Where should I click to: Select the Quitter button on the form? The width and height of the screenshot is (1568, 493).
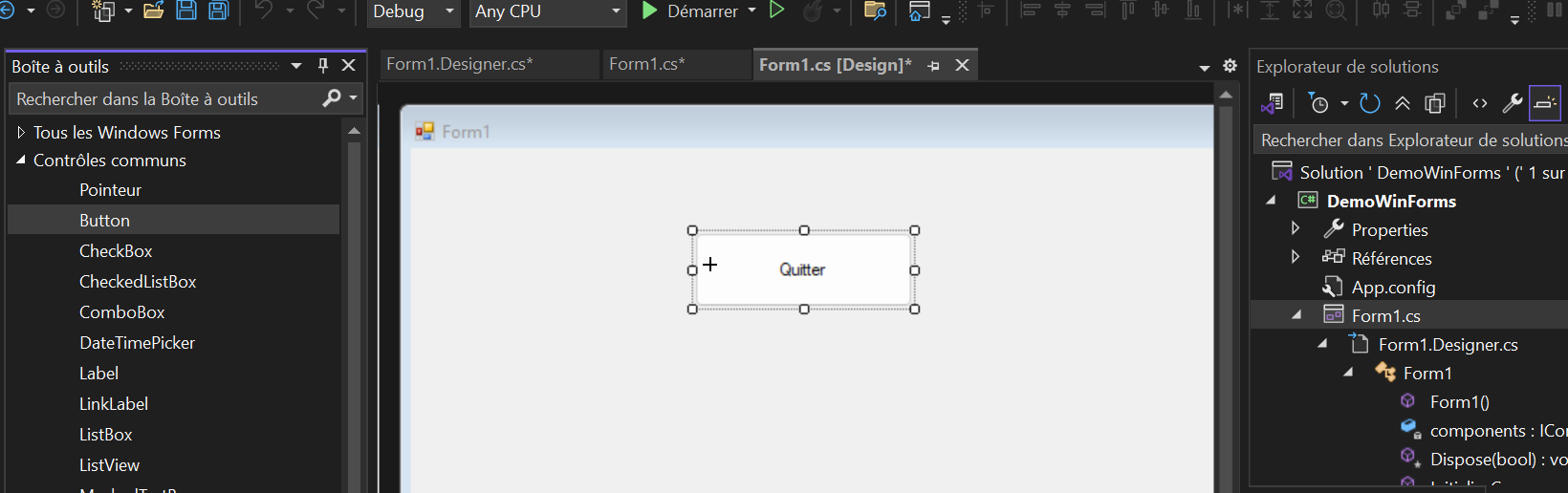[803, 269]
